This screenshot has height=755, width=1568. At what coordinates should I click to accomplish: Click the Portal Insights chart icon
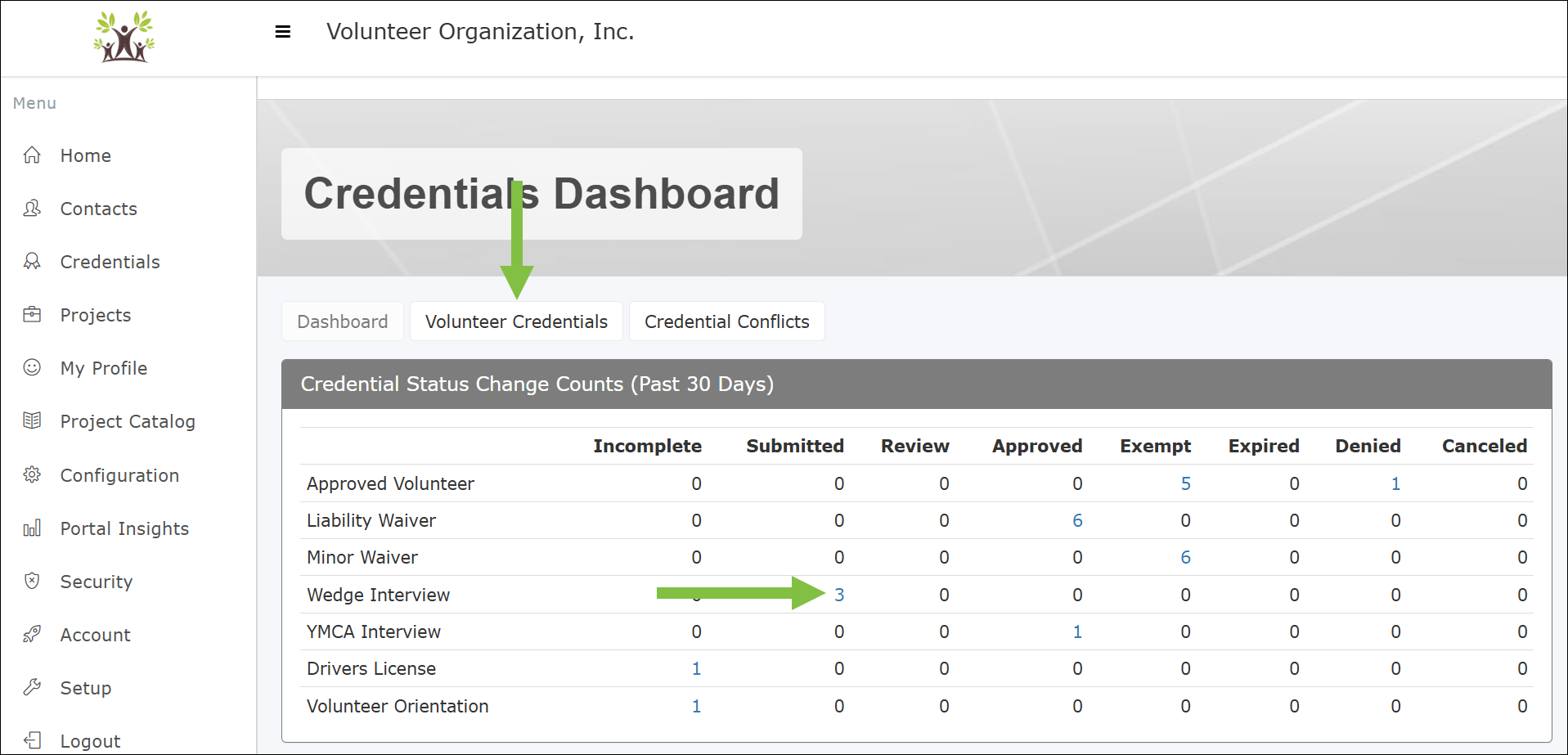[x=32, y=528]
